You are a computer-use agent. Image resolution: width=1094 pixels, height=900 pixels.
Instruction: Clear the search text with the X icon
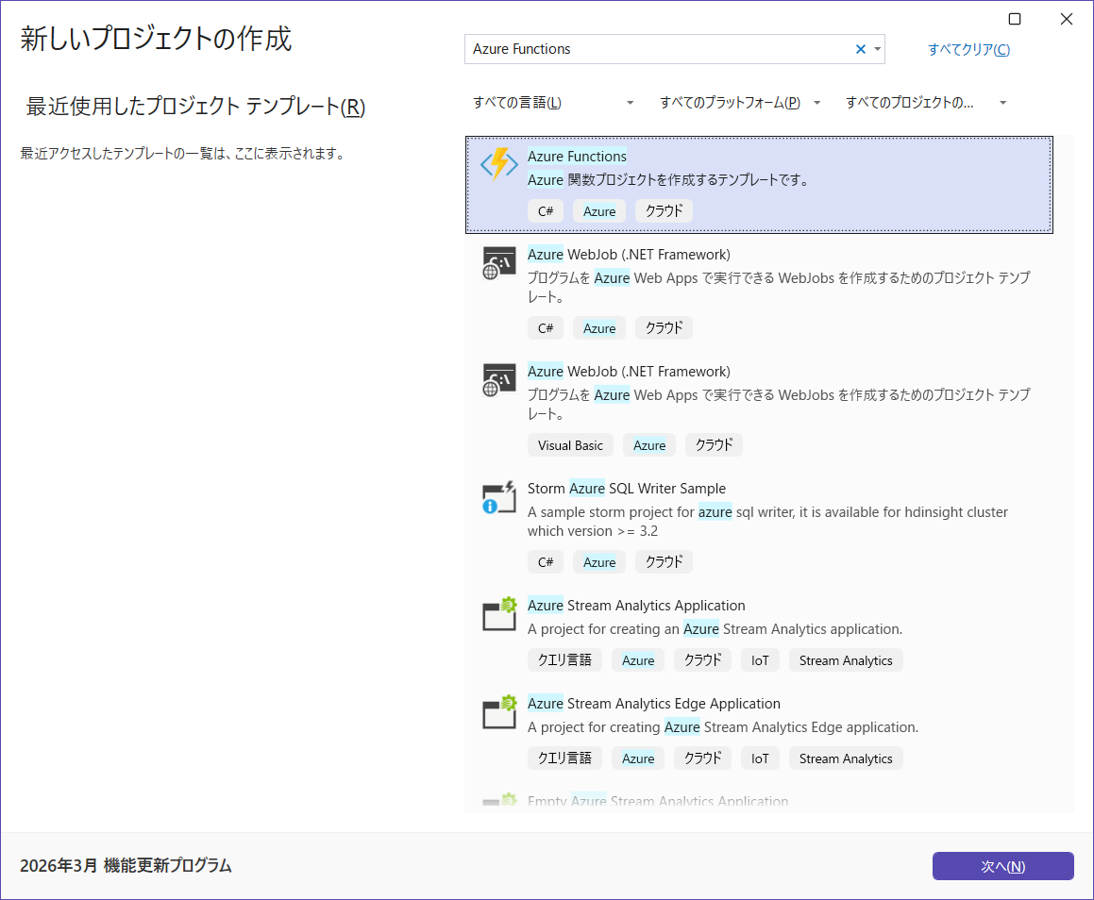tap(860, 50)
